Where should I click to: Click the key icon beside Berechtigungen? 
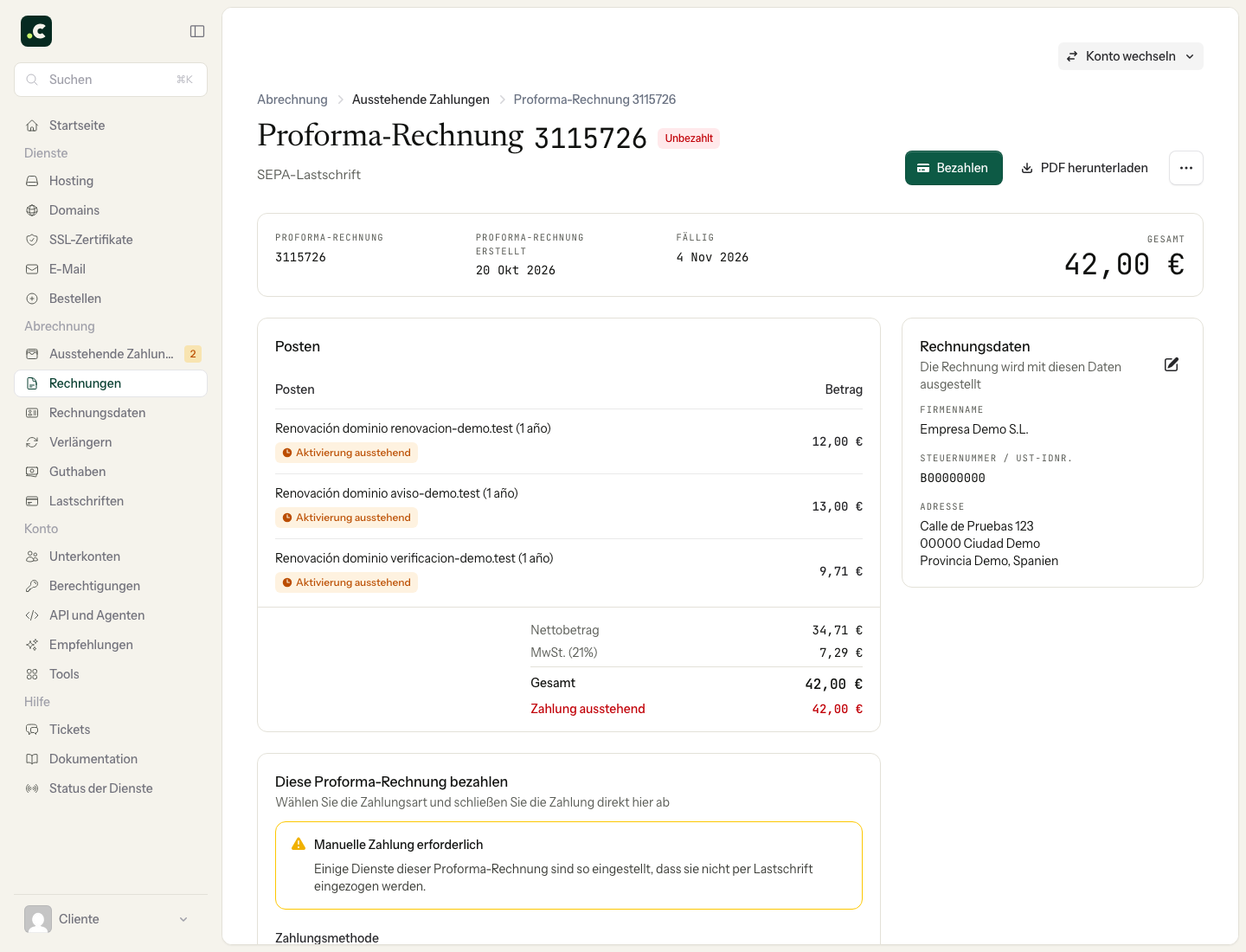tap(32, 586)
